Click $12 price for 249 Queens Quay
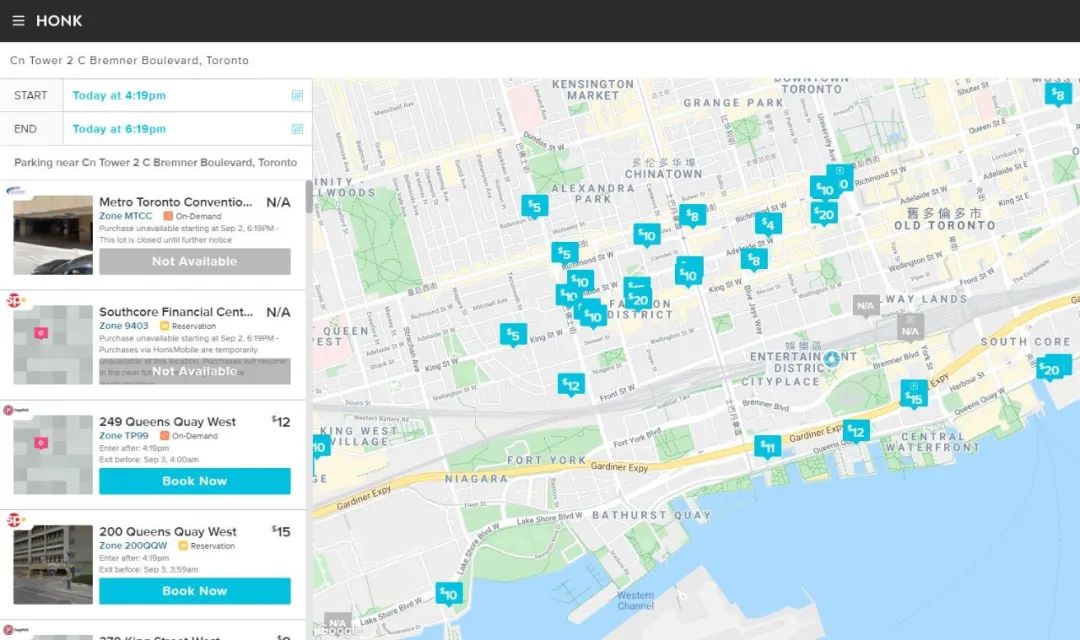The image size is (1080, 640). tap(281, 422)
